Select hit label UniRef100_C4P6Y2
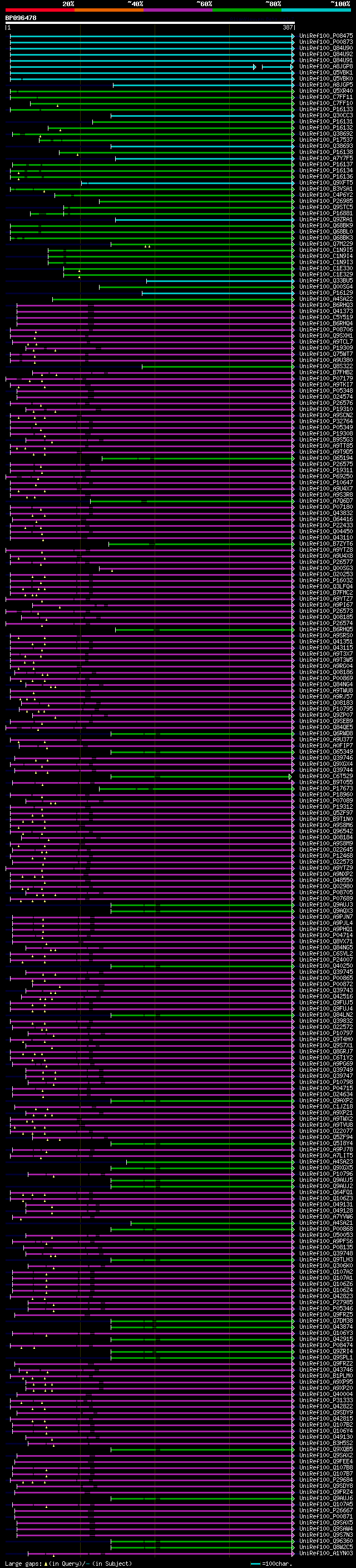The height and width of the screenshot is (1568, 356). [325, 195]
